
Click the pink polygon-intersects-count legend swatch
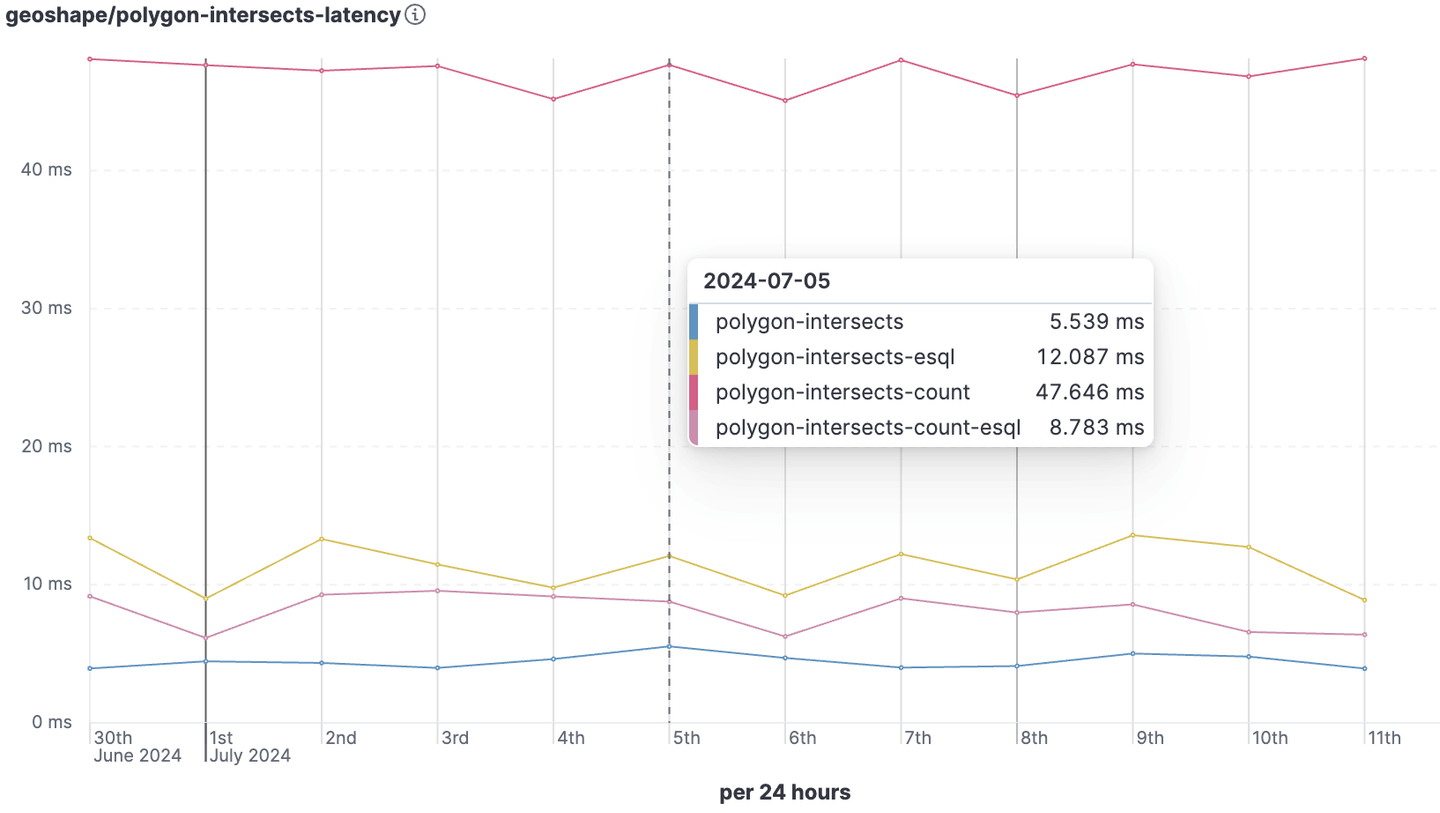click(694, 392)
